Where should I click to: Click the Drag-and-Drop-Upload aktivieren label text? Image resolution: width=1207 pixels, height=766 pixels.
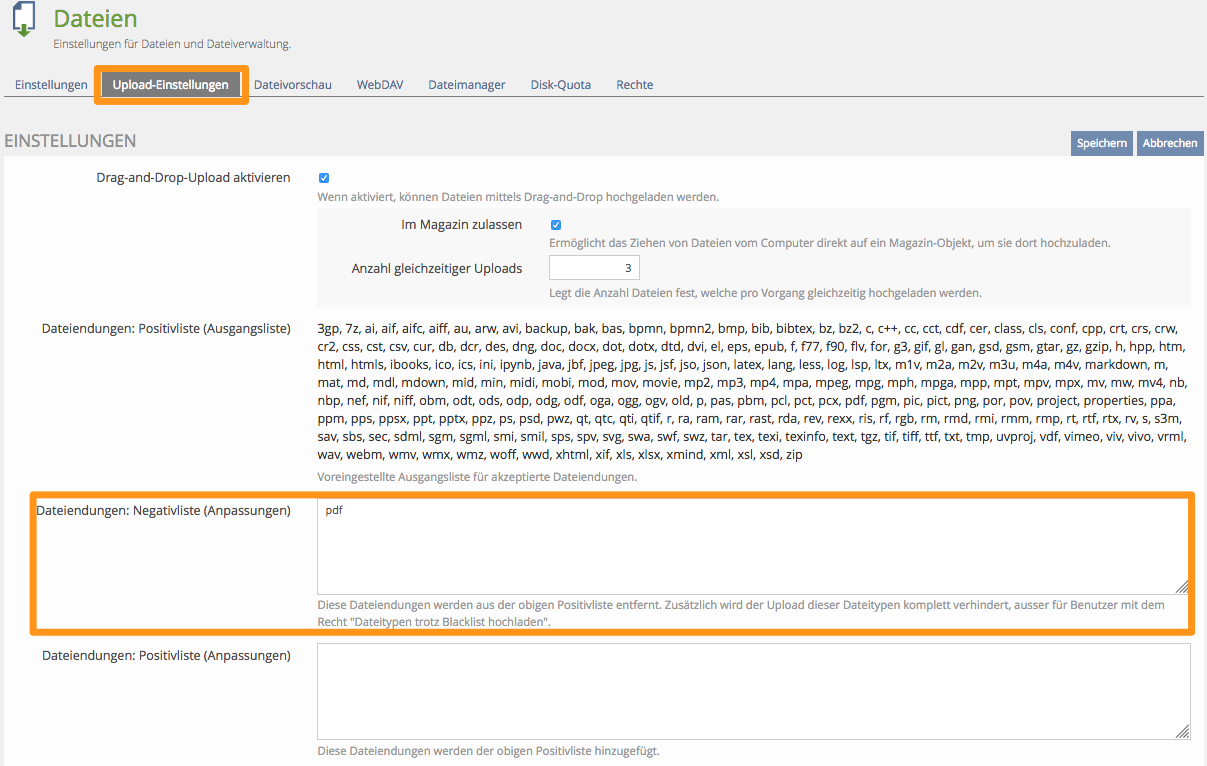tap(193, 178)
